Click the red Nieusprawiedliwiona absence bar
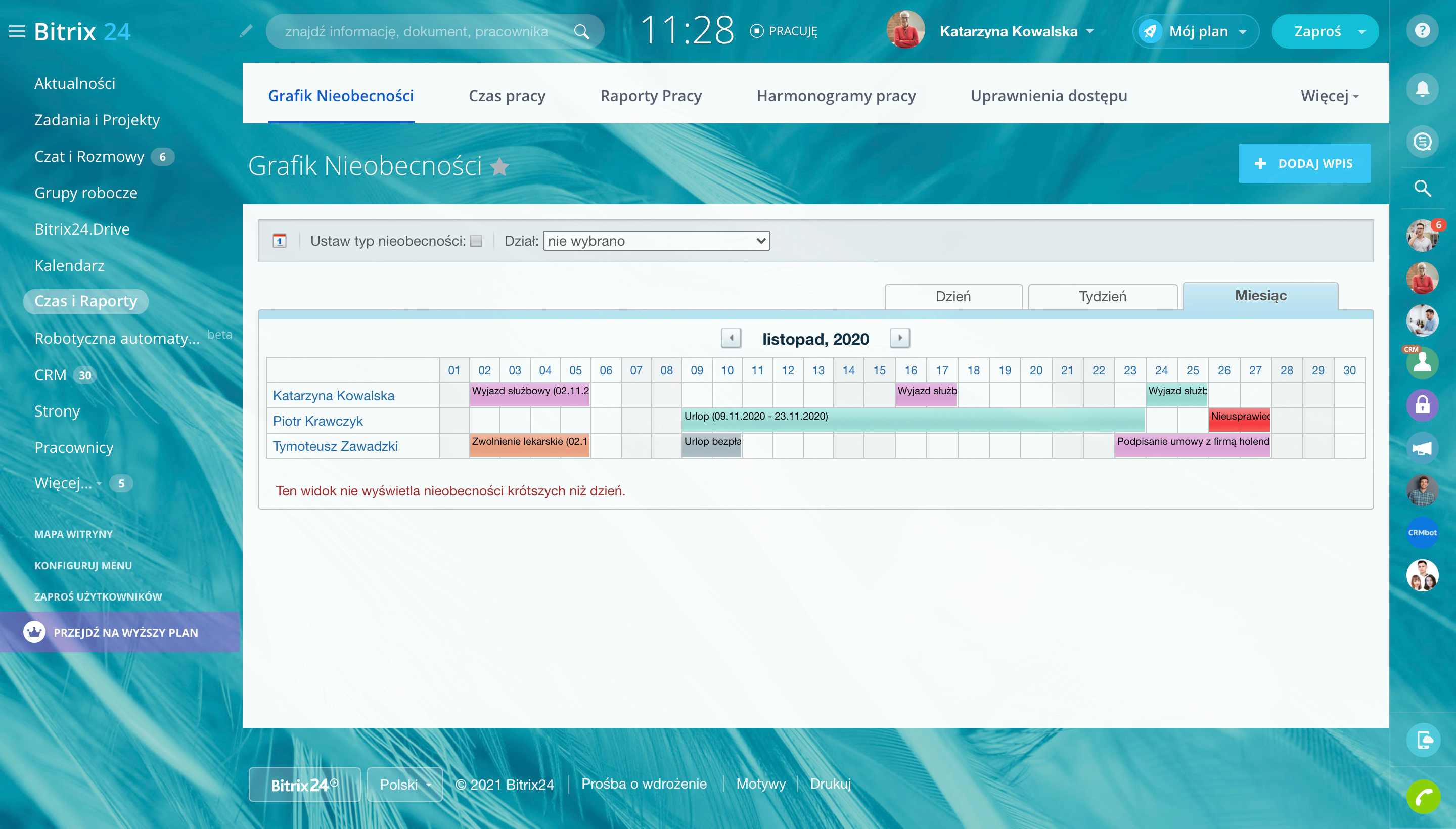 [1239, 420]
